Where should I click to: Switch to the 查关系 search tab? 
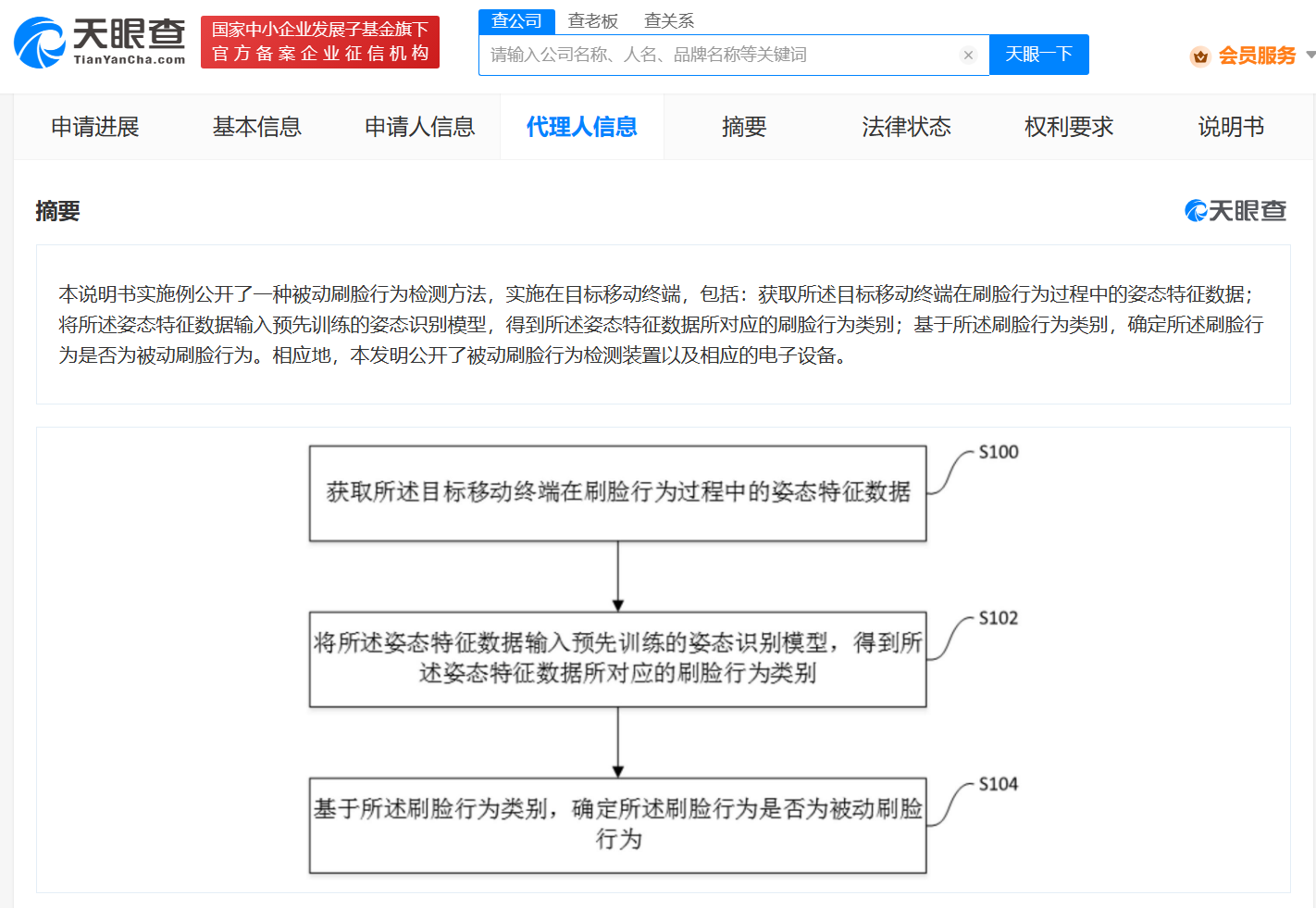tap(668, 20)
